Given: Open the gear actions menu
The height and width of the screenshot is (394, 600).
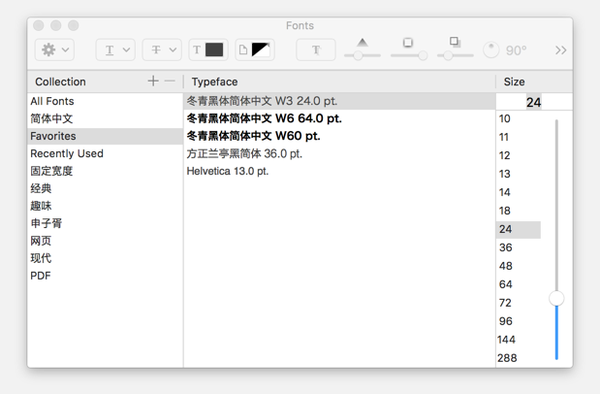Looking at the screenshot, I should click(55, 50).
